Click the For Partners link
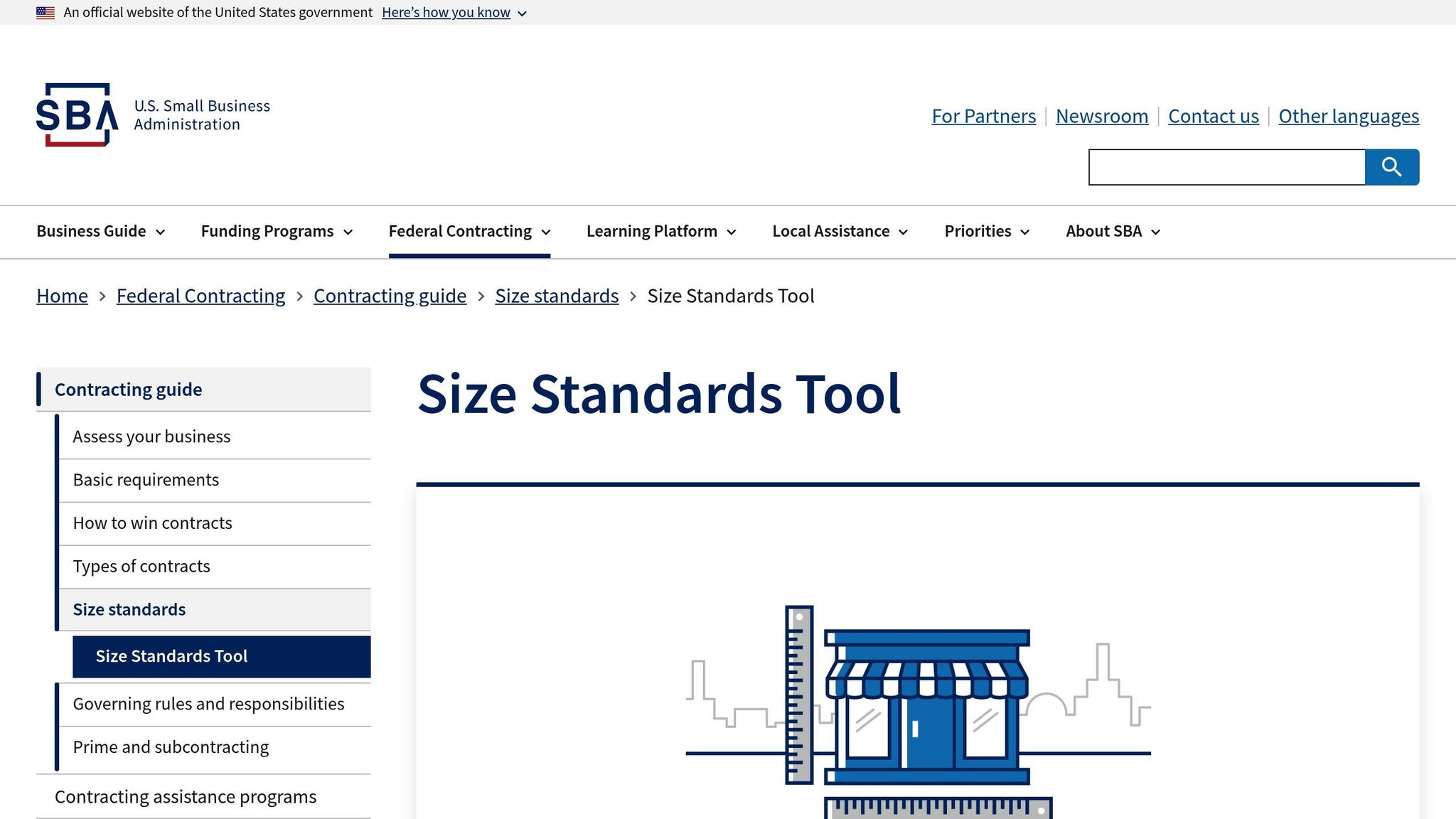 pos(984,116)
